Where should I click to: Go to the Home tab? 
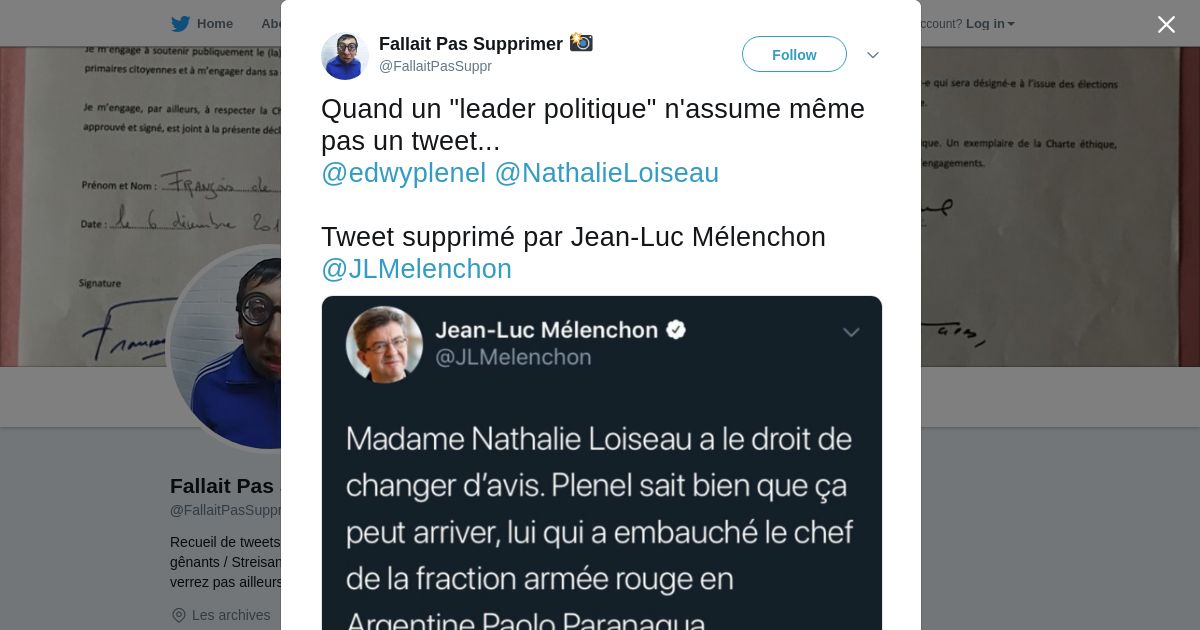point(214,24)
